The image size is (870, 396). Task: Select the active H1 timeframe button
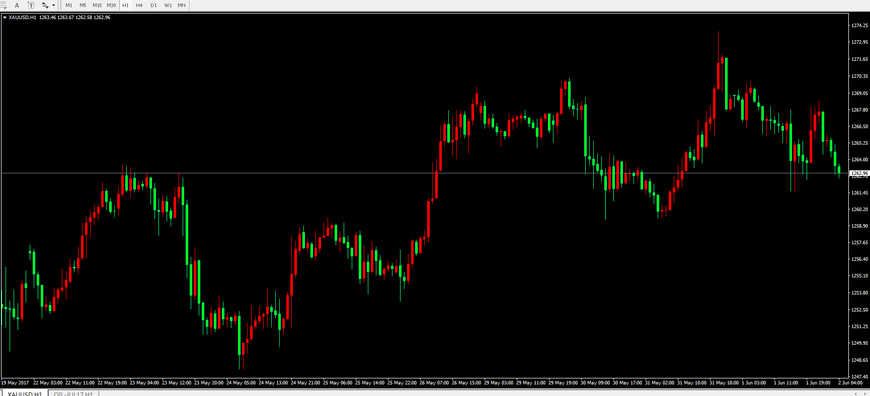(125, 5)
